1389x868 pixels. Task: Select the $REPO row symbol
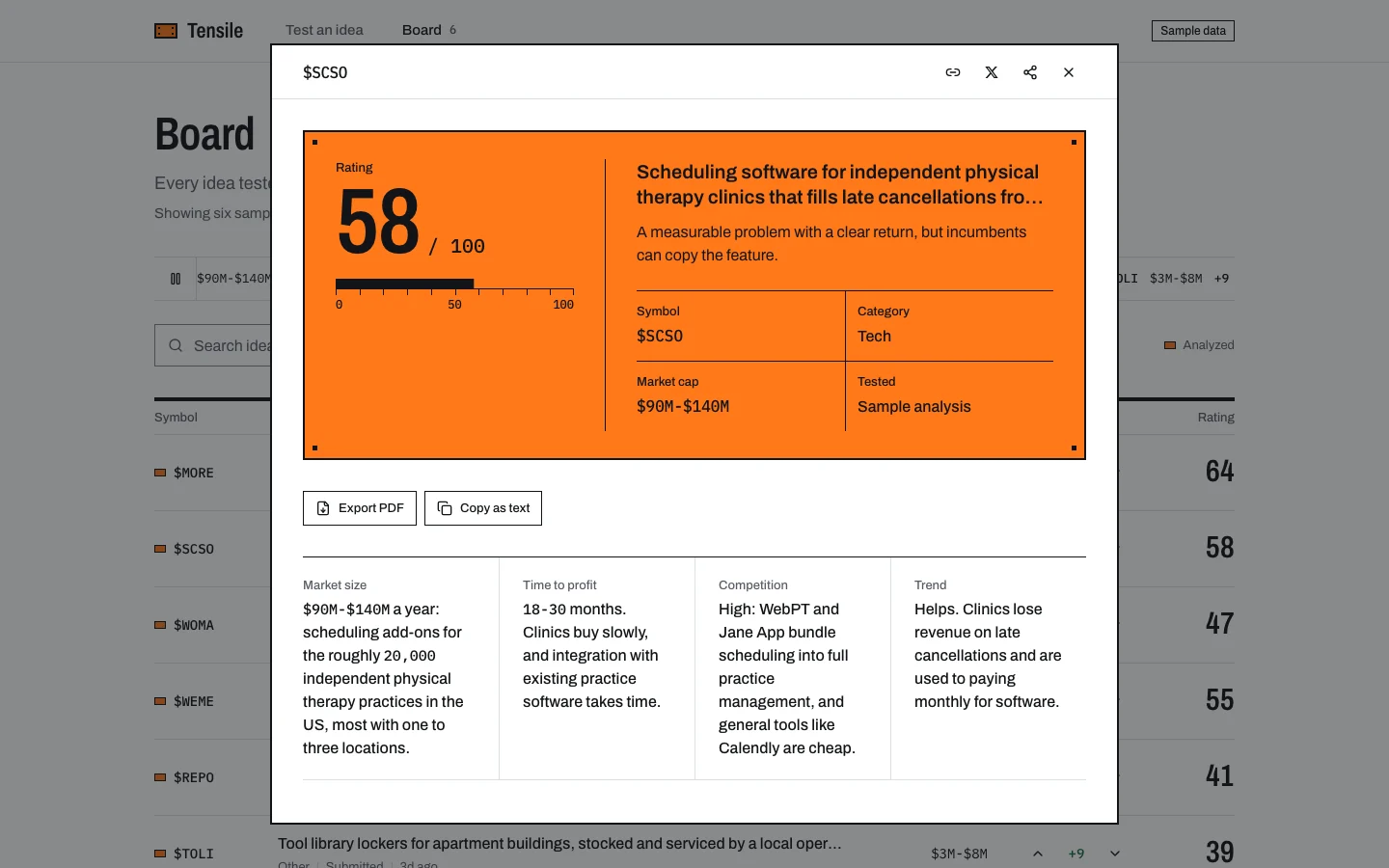pyautogui.click(x=194, y=777)
